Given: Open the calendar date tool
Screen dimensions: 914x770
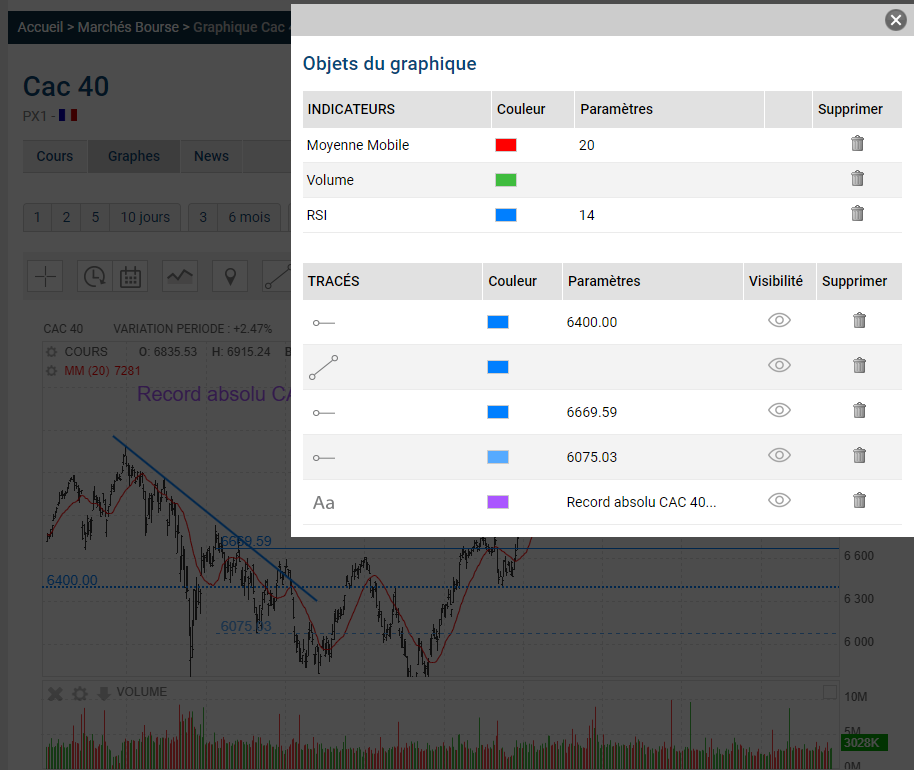Looking at the screenshot, I should point(130,276).
